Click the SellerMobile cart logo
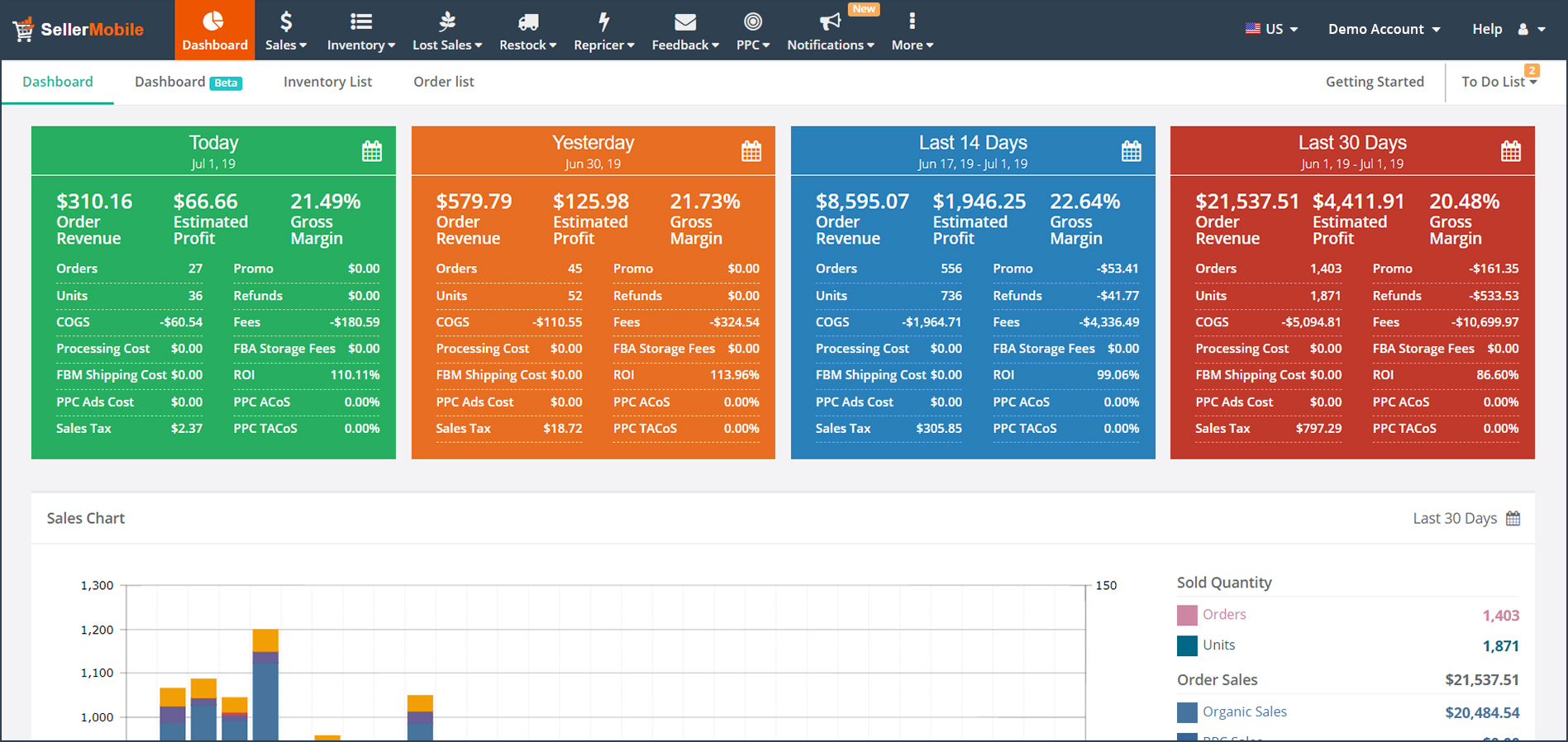The image size is (1568, 742). [x=23, y=30]
